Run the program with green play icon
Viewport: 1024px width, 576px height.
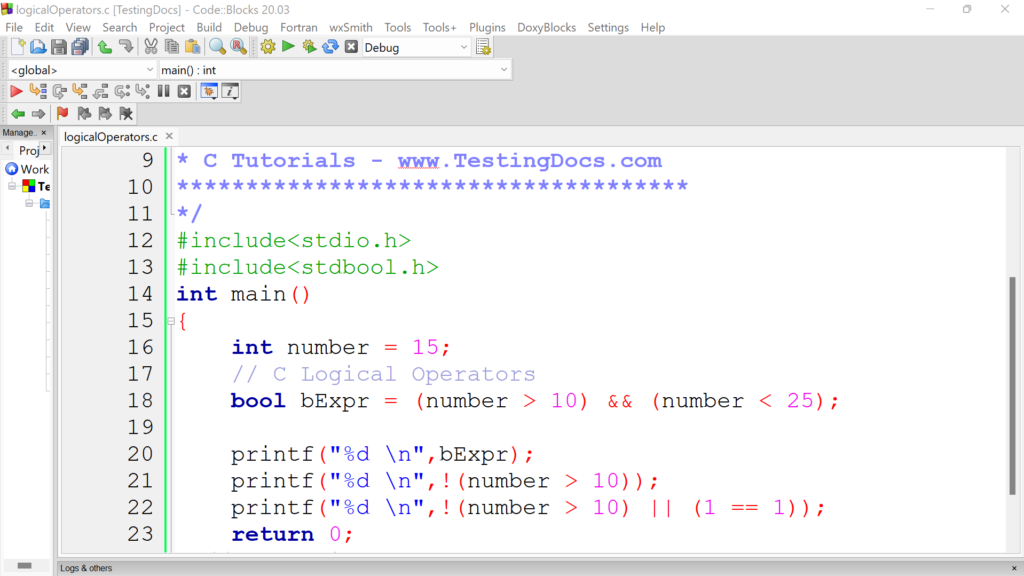(x=288, y=47)
